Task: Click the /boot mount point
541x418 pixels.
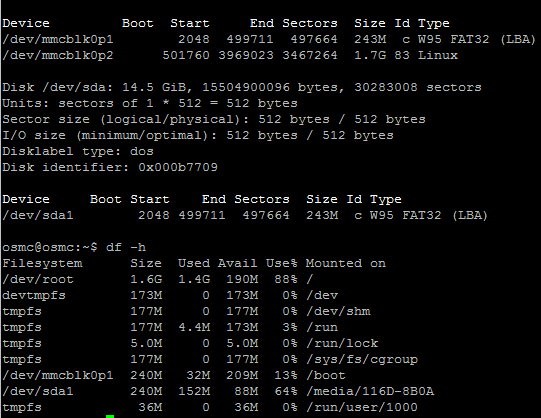Action: 326,376
